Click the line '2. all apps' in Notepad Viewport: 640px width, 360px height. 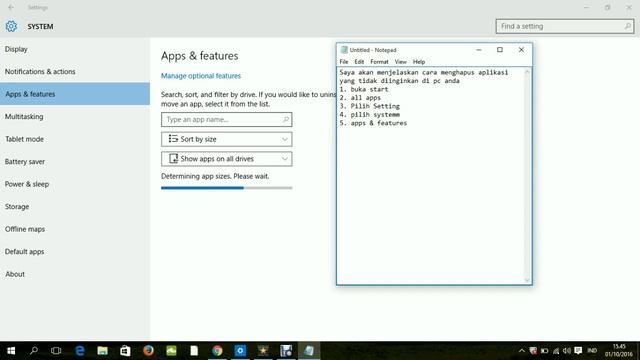[x=360, y=98]
